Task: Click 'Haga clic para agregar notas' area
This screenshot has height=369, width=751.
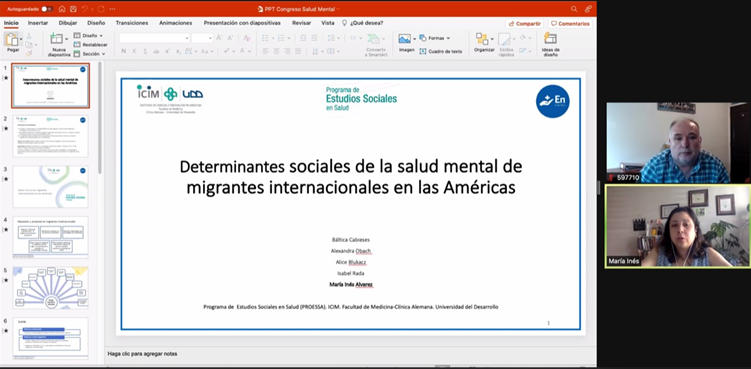Action: [x=142, y=354]
